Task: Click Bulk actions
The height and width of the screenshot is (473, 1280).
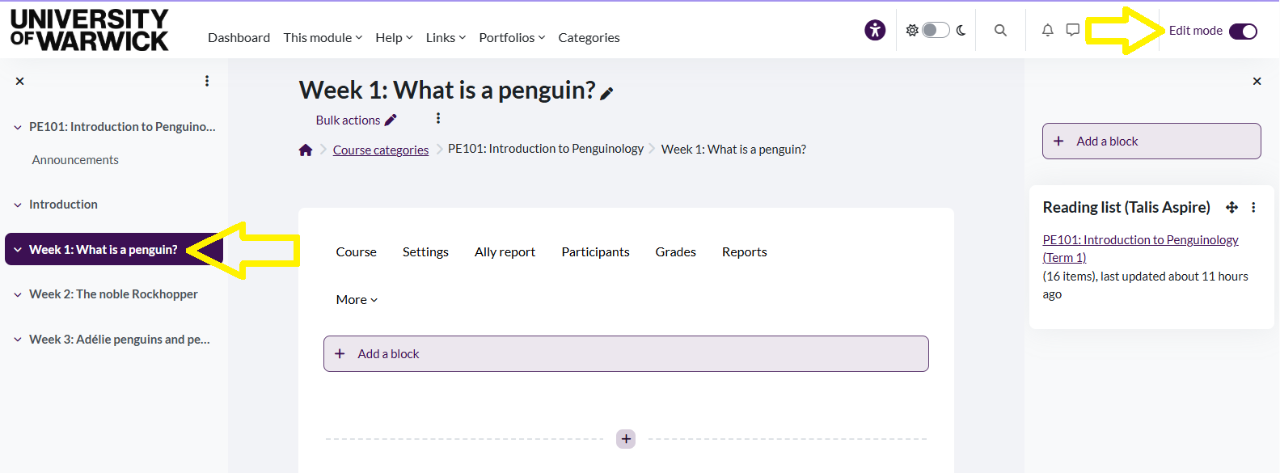Action: point(356,120)
